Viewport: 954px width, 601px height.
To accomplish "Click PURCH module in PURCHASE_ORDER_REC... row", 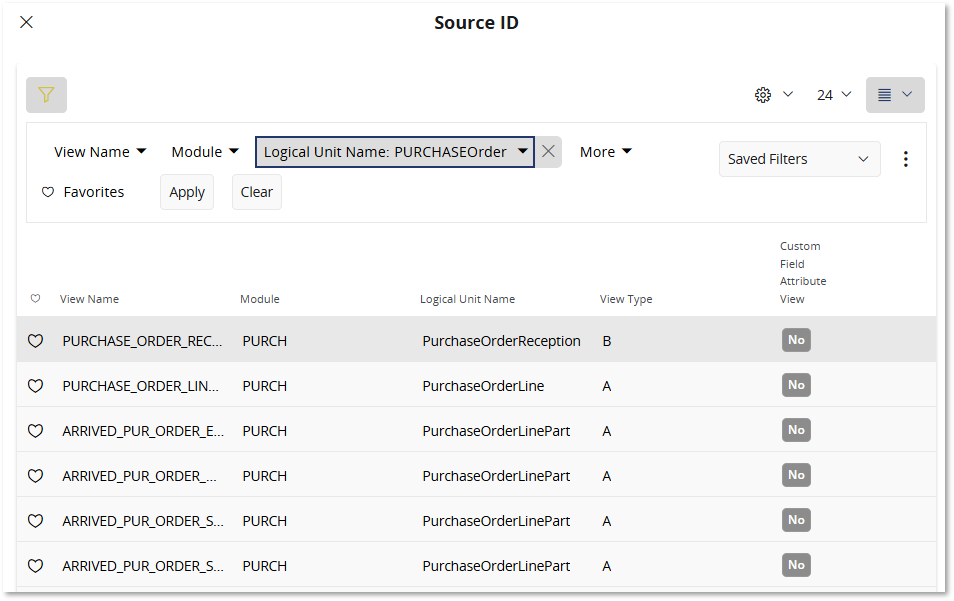I will (265, 341).
